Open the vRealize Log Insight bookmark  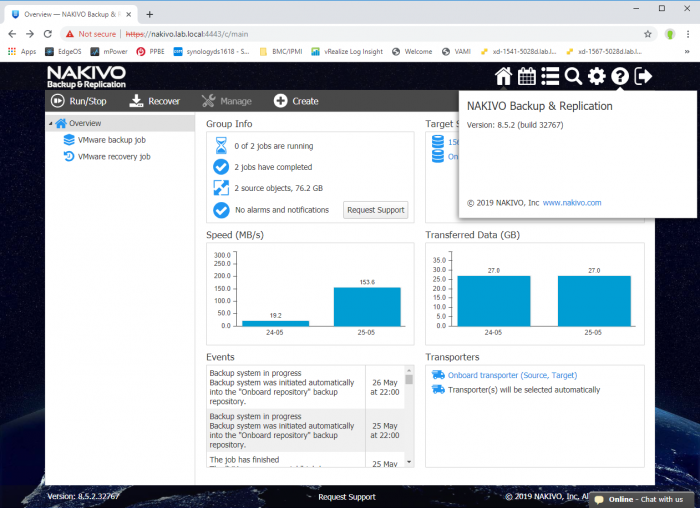tap(347, 51)
